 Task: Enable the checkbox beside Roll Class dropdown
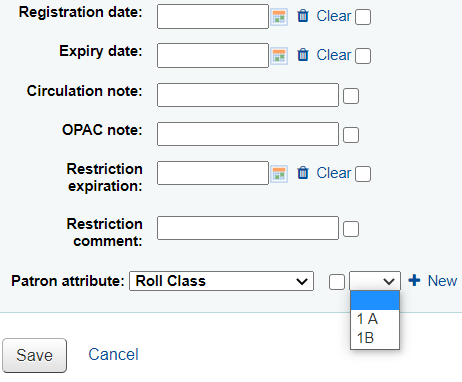coord(337,282)
